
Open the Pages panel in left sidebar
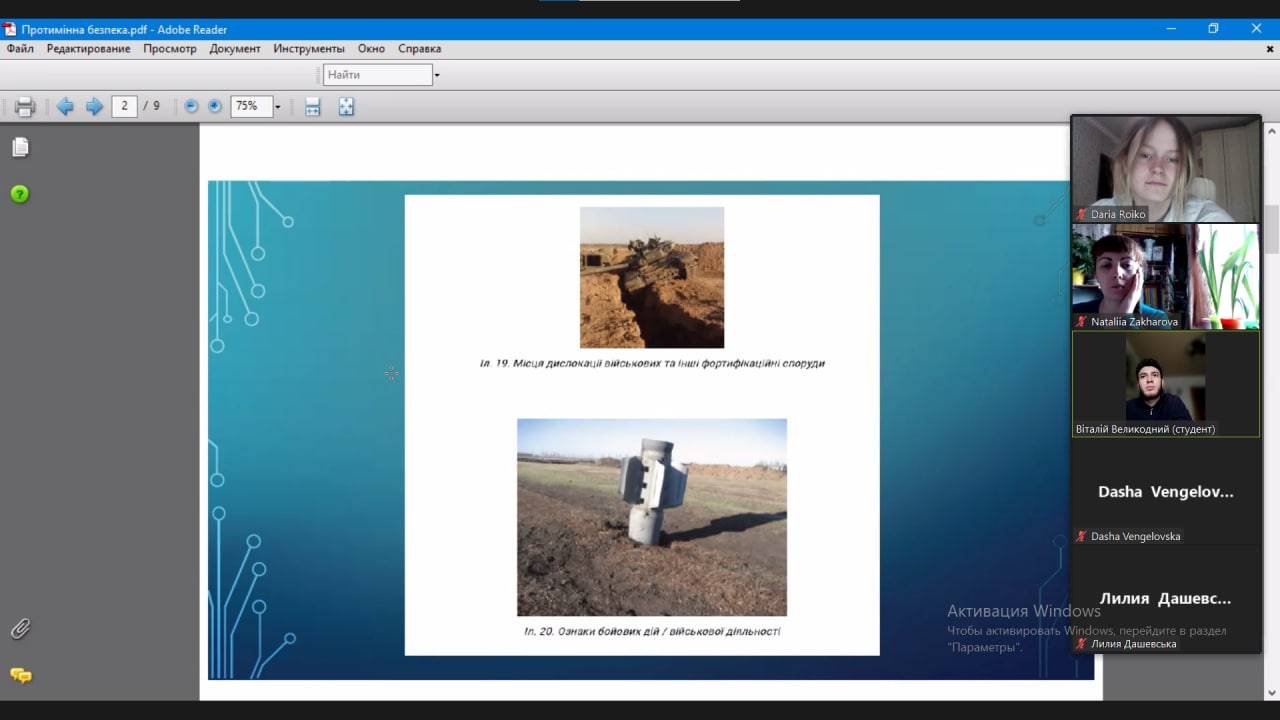[20, 148]
